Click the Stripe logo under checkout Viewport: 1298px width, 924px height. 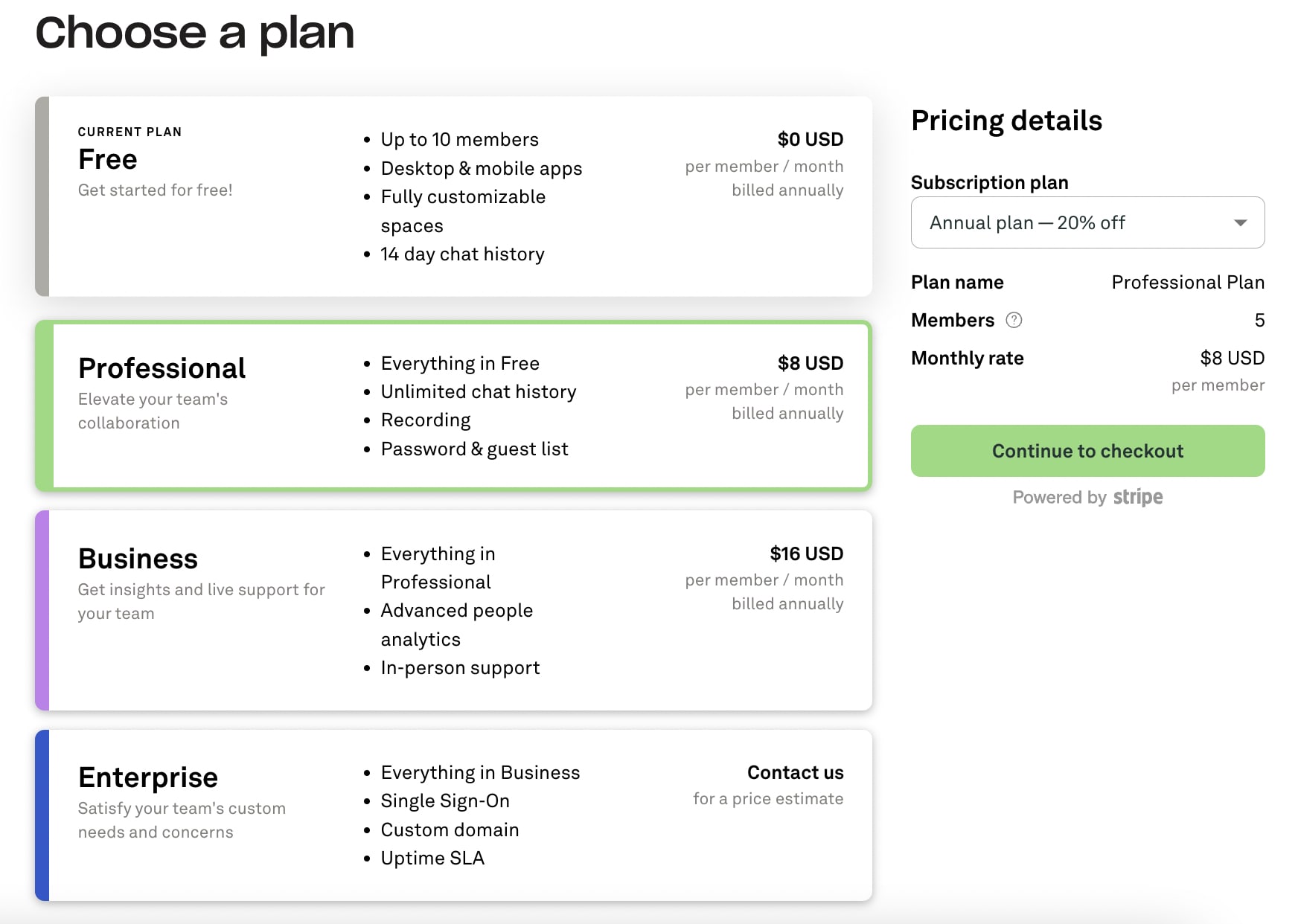point(1138,498)
